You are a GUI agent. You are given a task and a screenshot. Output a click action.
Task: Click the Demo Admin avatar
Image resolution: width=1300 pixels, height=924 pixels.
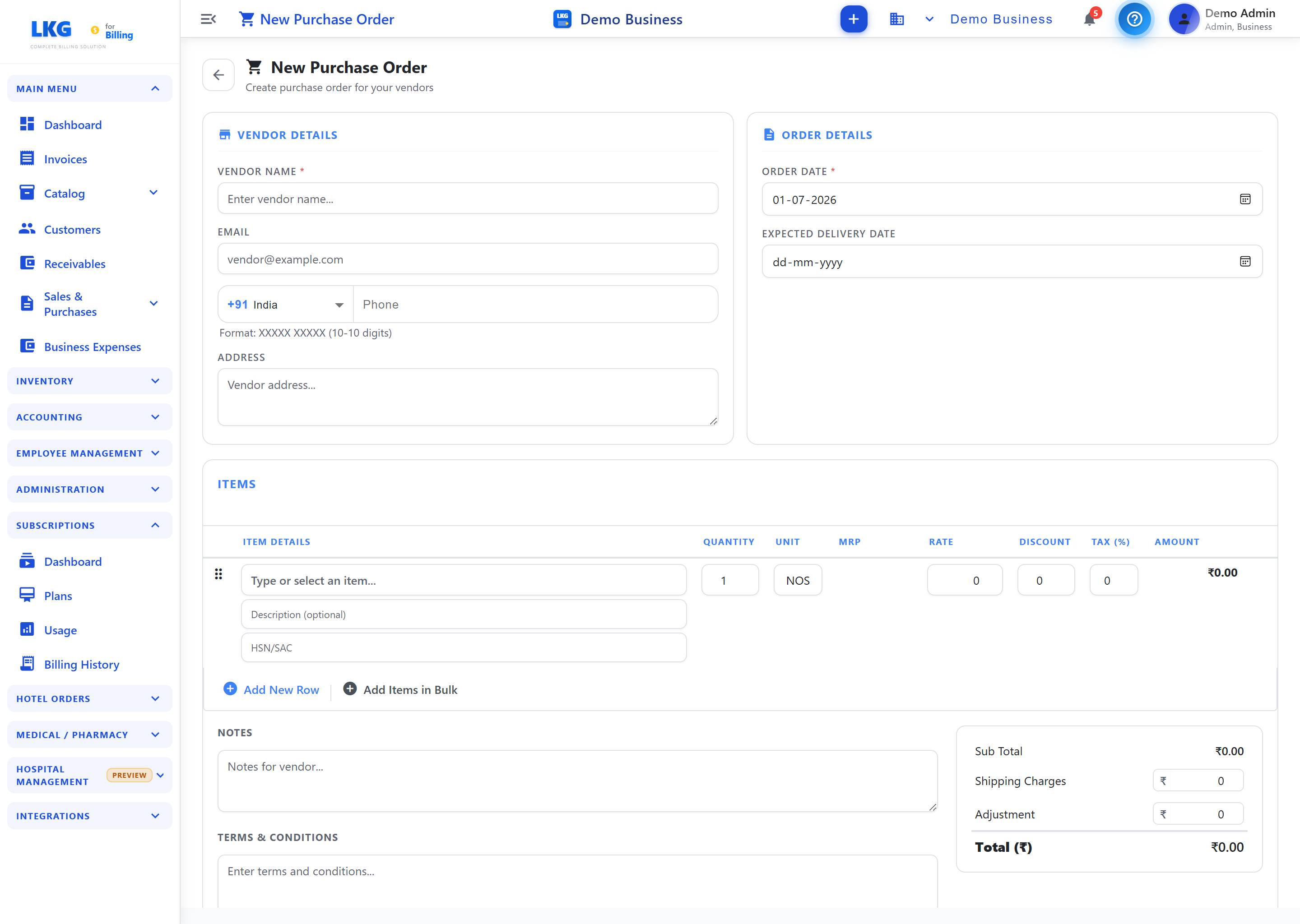coord(1184,19)
